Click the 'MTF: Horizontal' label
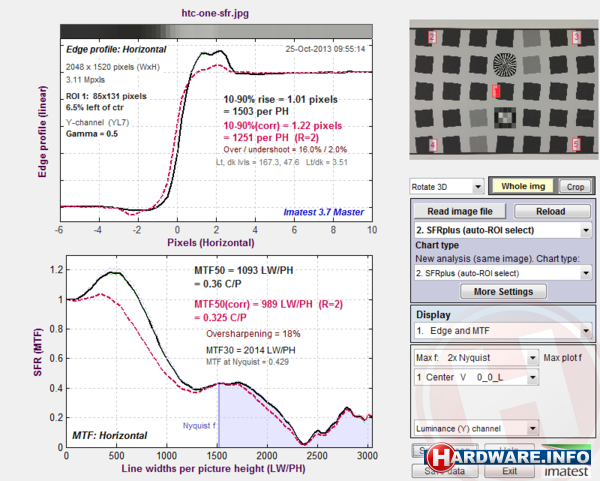The height and width of the screenshot is (481, 600). click(110, 435)
